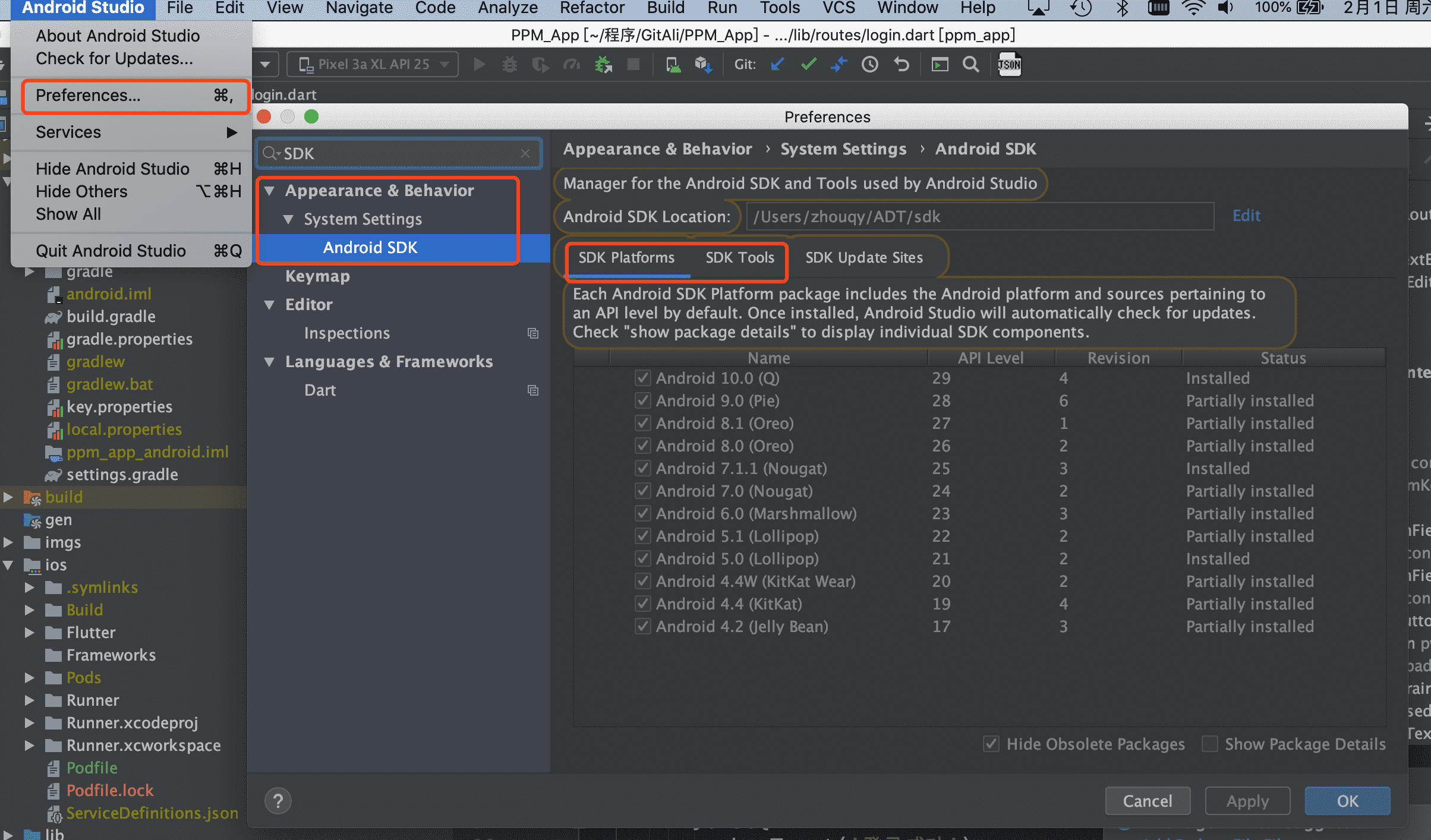Toggle Android 4.4 (KitKat) checkbox
The image size is (1431, 840).
point(642,604)
